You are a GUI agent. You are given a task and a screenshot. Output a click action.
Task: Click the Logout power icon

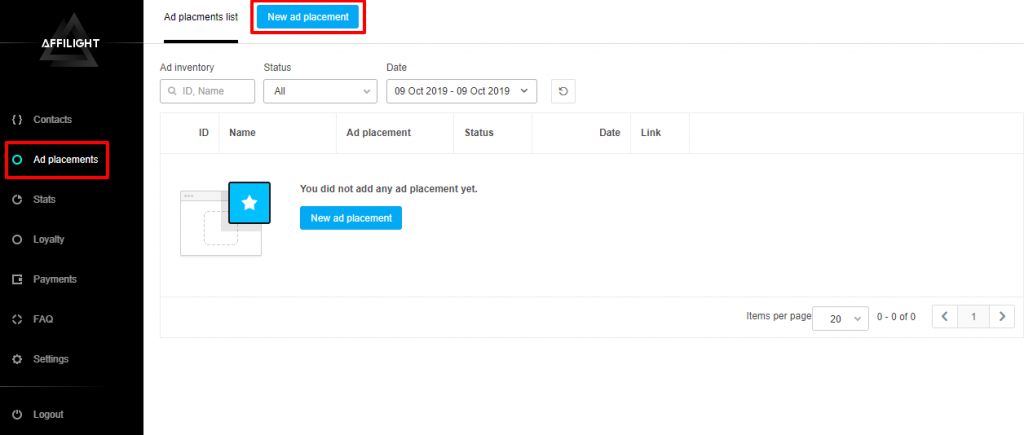point(18,414)
